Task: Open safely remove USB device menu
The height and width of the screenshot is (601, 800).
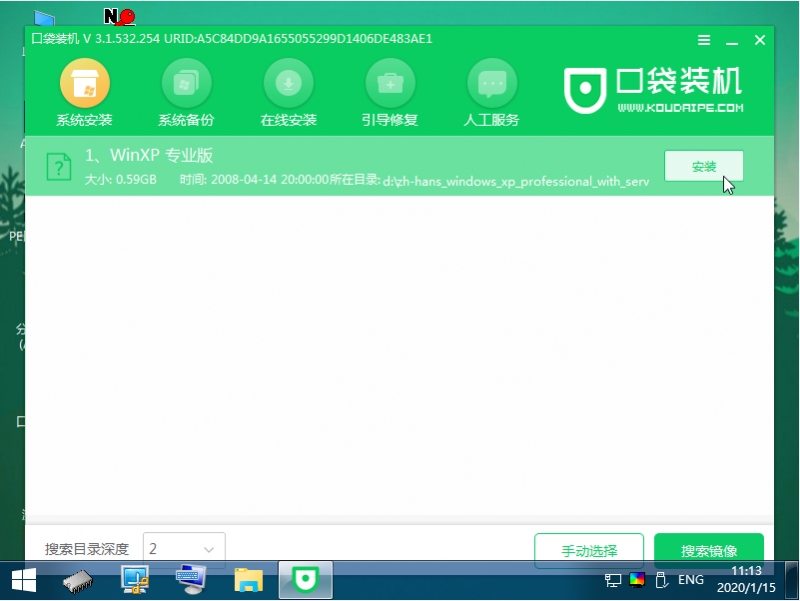Action: pyautogui.click(x=661, y=580)
